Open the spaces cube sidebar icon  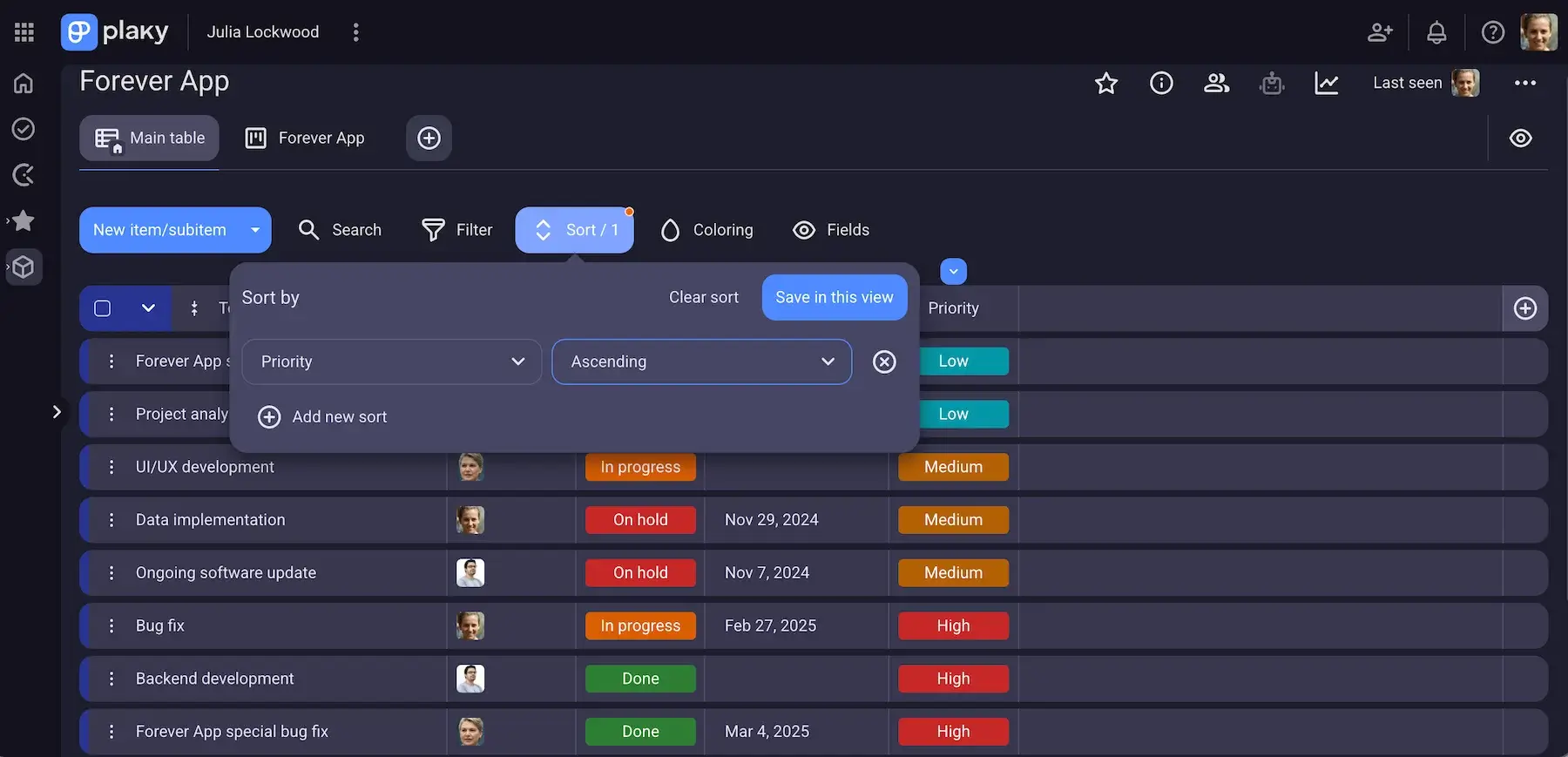pos(24,267)
